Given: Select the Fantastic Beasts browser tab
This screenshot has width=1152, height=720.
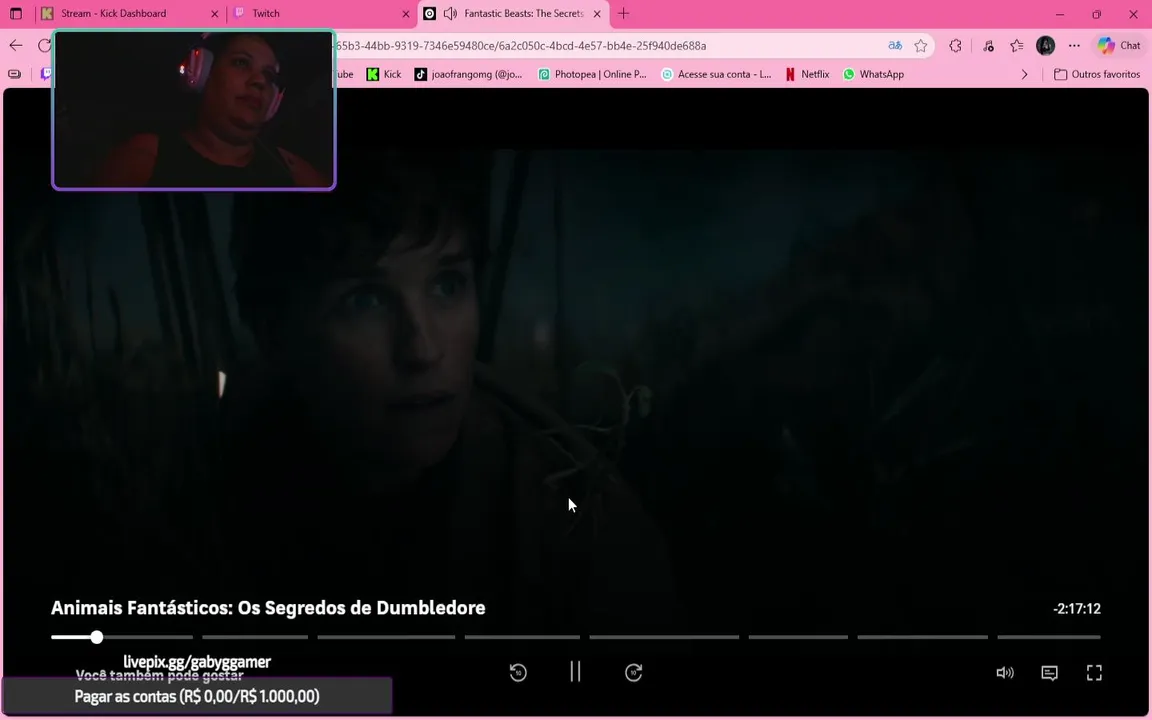Looking at the screenshot, I should click(x=513, y=13).
